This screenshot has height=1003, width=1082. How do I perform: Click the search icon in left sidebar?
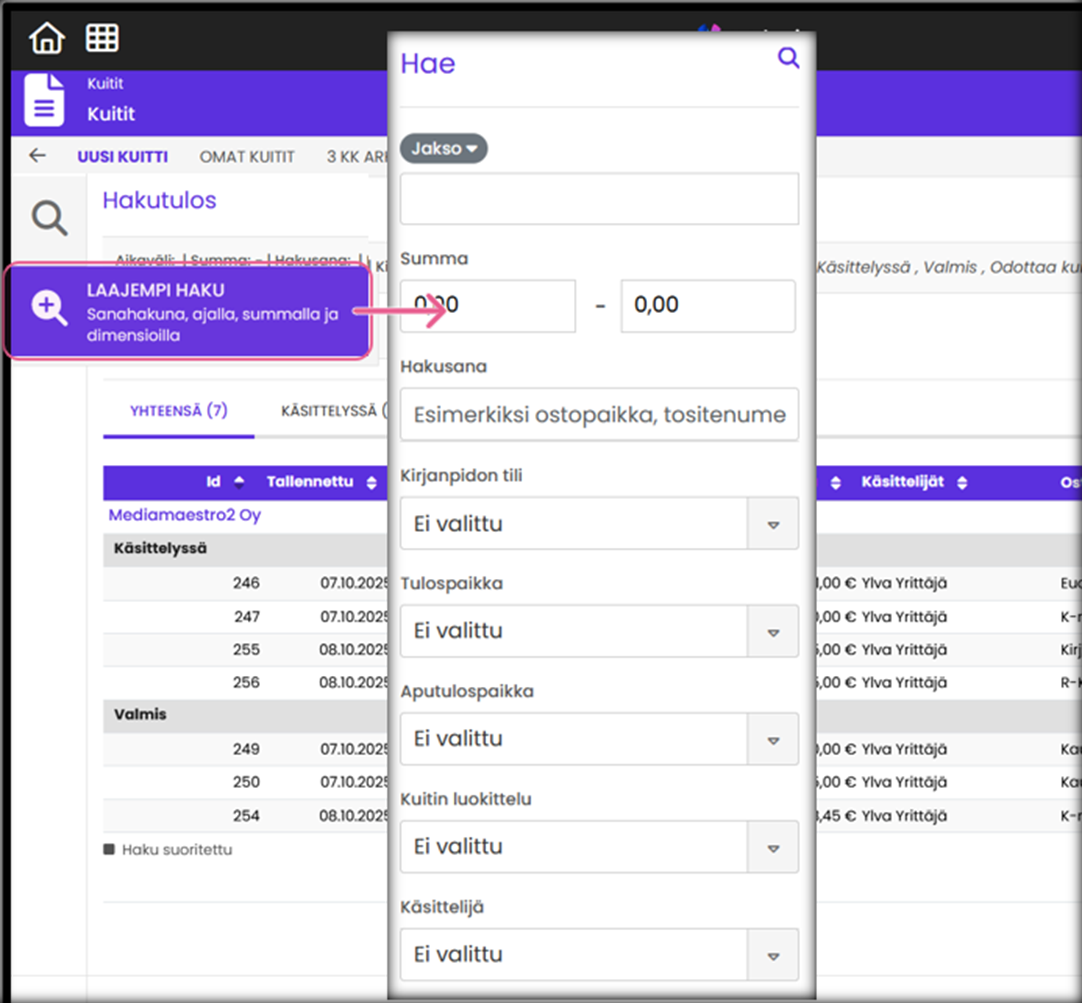(x=49, y=217)
